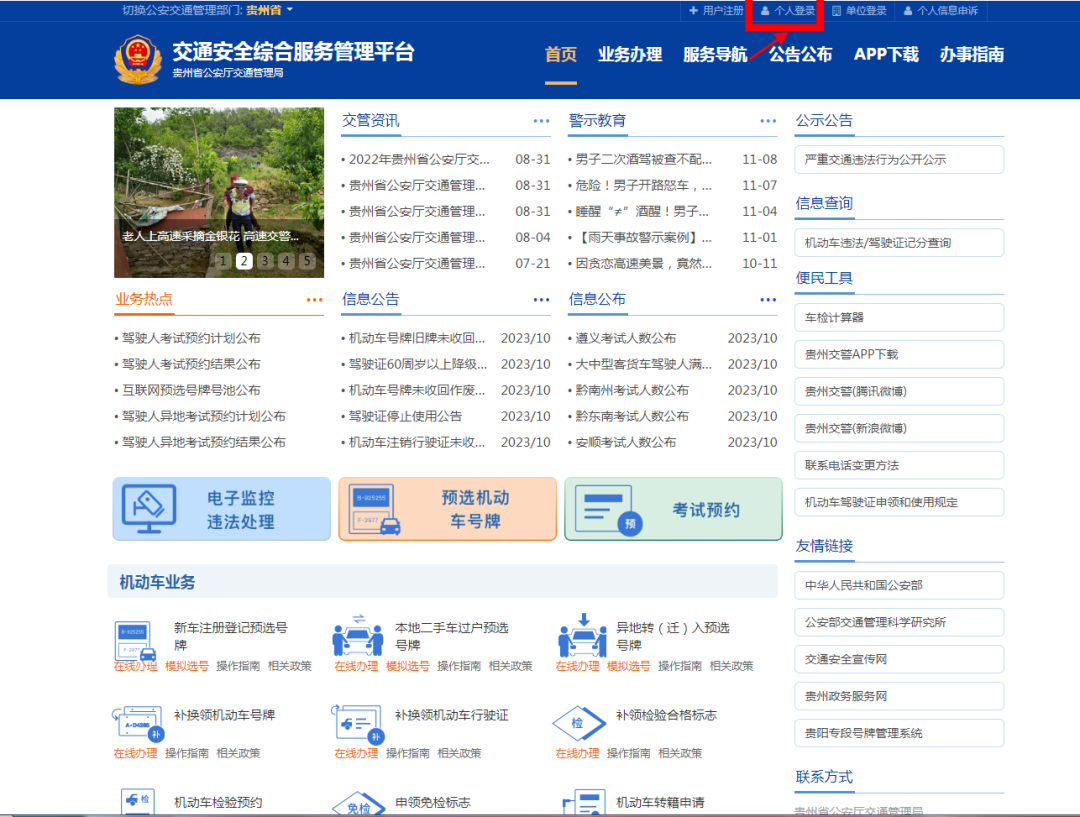Click the license plate pre-selection icon

click(376, 510)
